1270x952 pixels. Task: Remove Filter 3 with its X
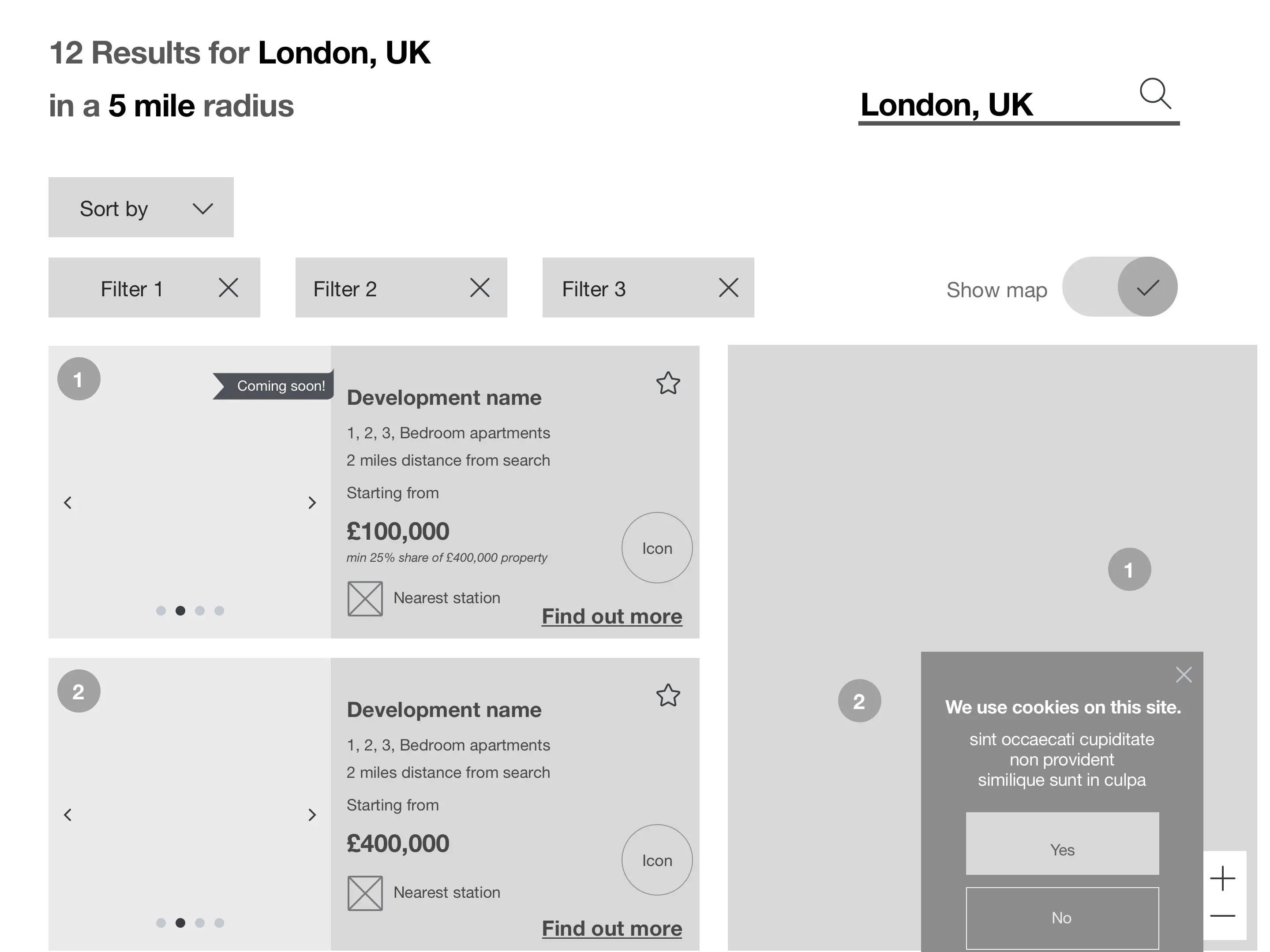(729, 287)
